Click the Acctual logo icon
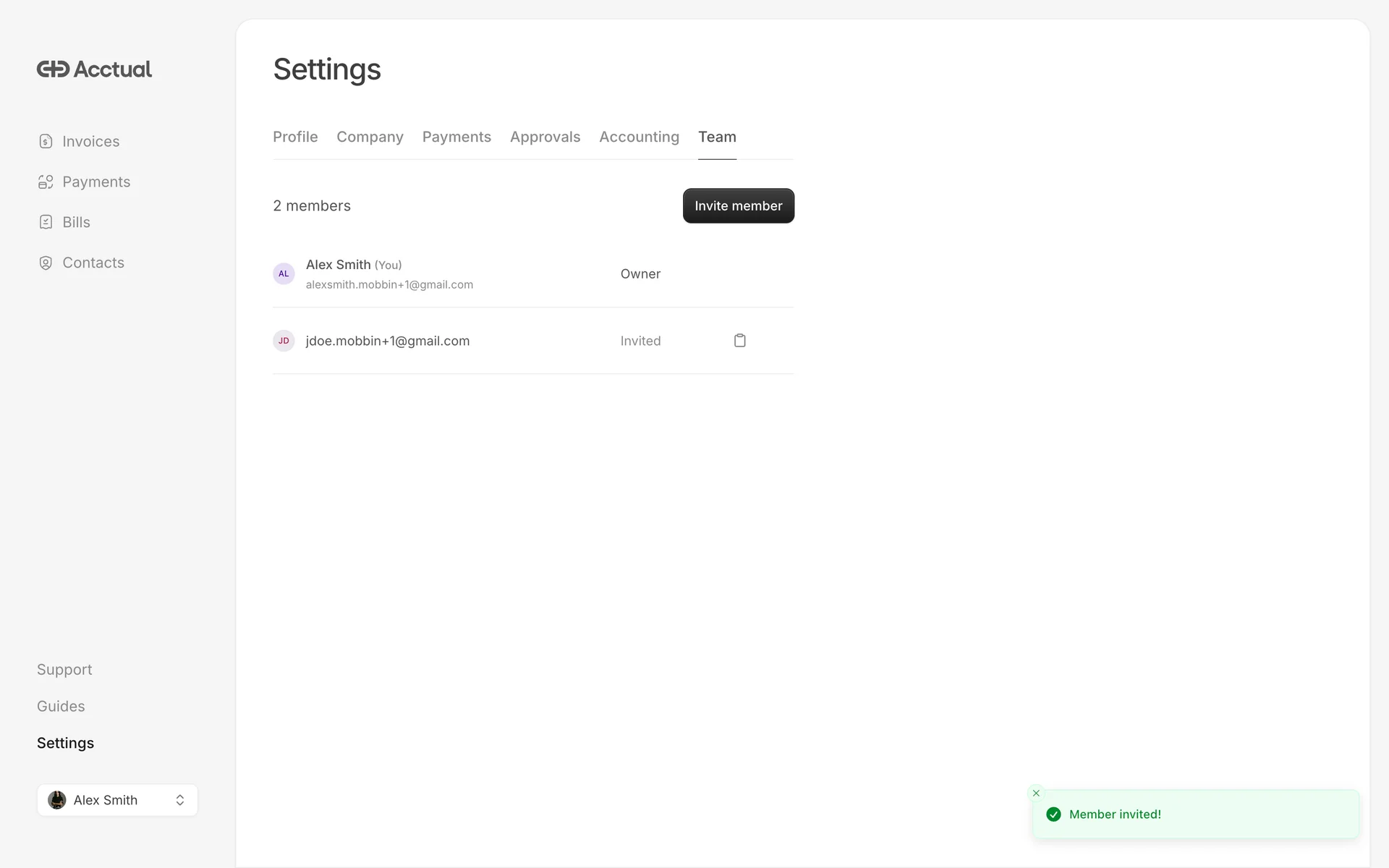Viewport: 1389px width, 868px height. pyautogui.click(x=53, y=69)
